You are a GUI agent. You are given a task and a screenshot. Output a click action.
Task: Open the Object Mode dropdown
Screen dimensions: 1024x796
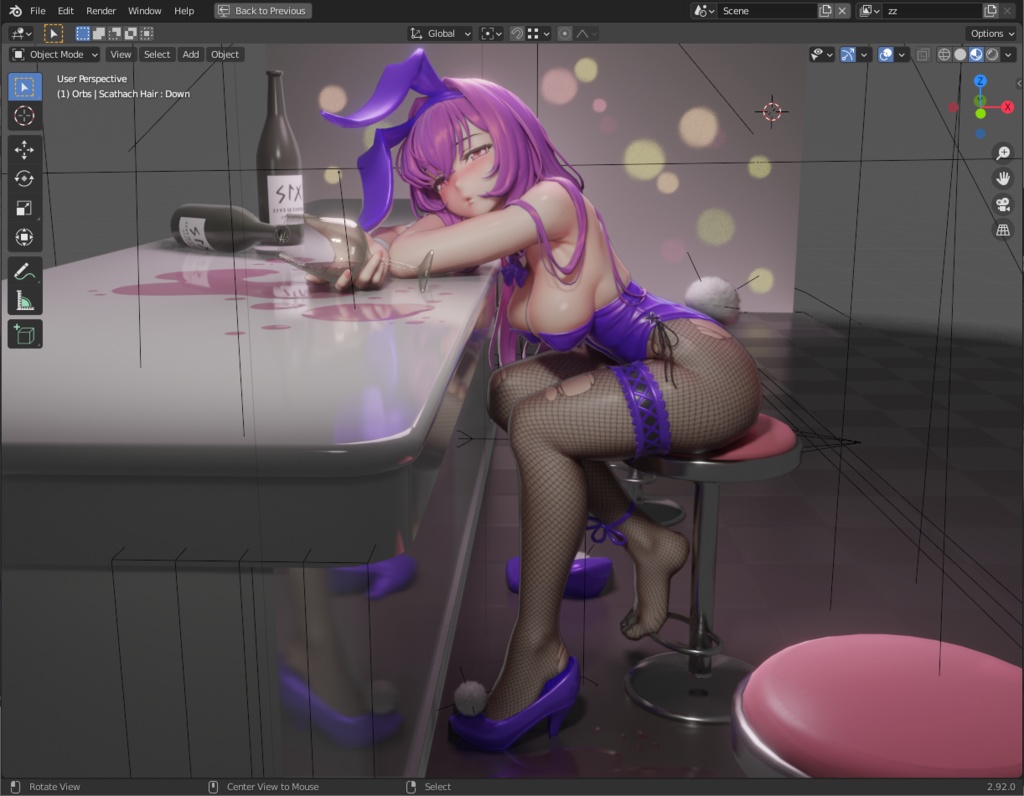coord(52,54)
